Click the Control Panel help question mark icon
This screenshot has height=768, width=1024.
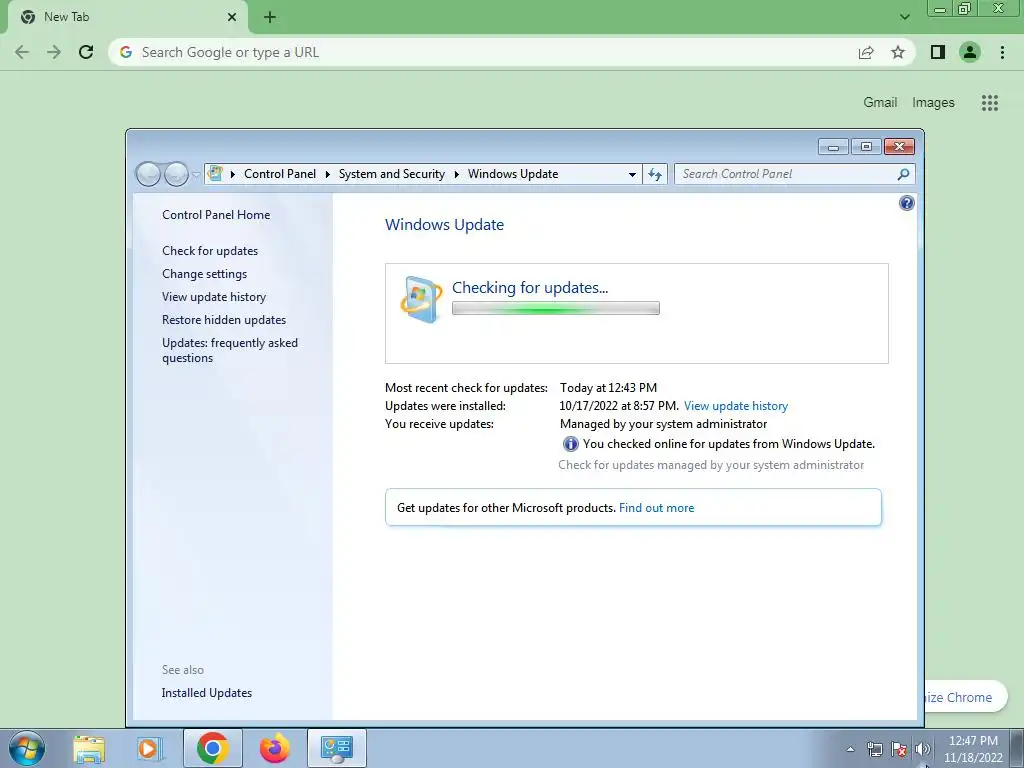(906, 203)
